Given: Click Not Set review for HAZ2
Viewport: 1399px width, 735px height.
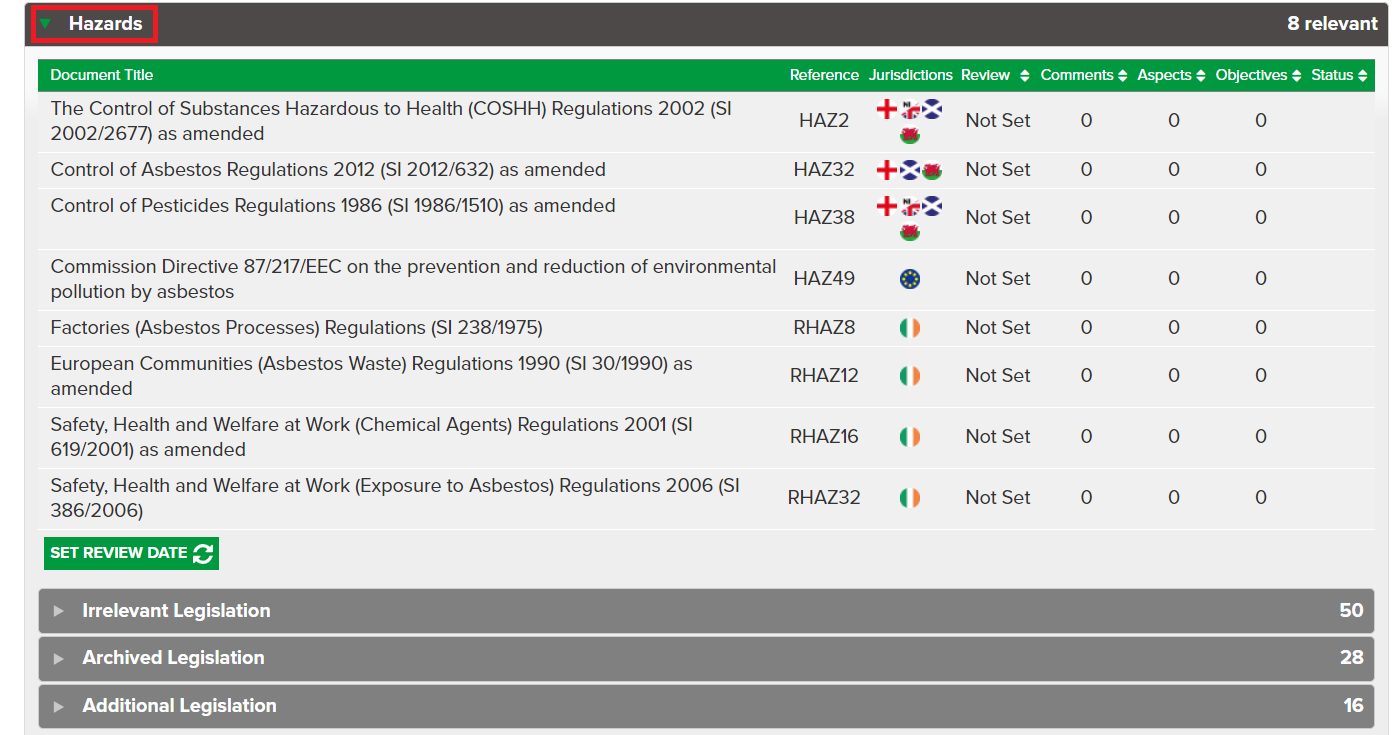Looking at the screenshot, I should 998,121.
